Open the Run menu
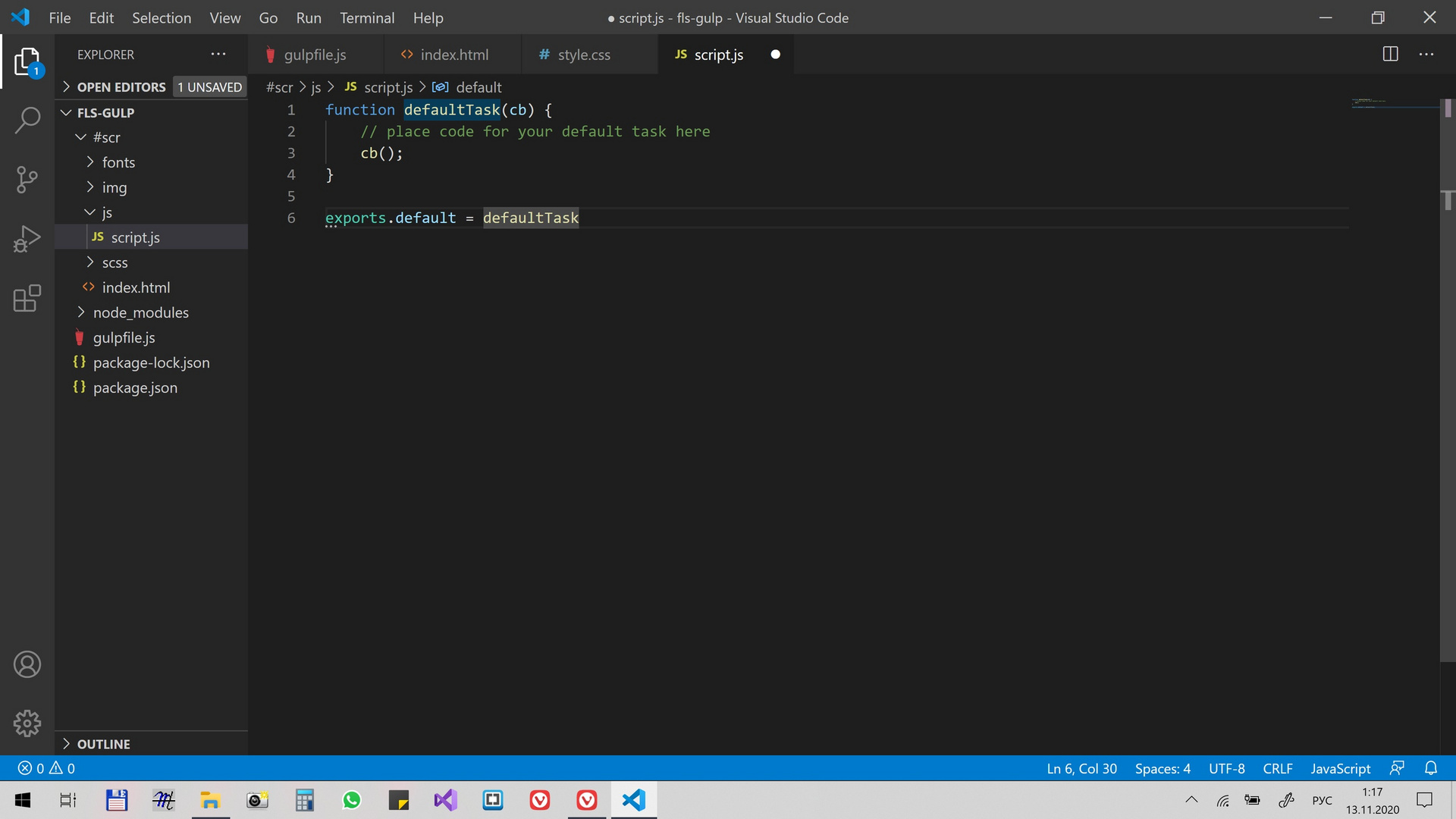 point(309,17)
